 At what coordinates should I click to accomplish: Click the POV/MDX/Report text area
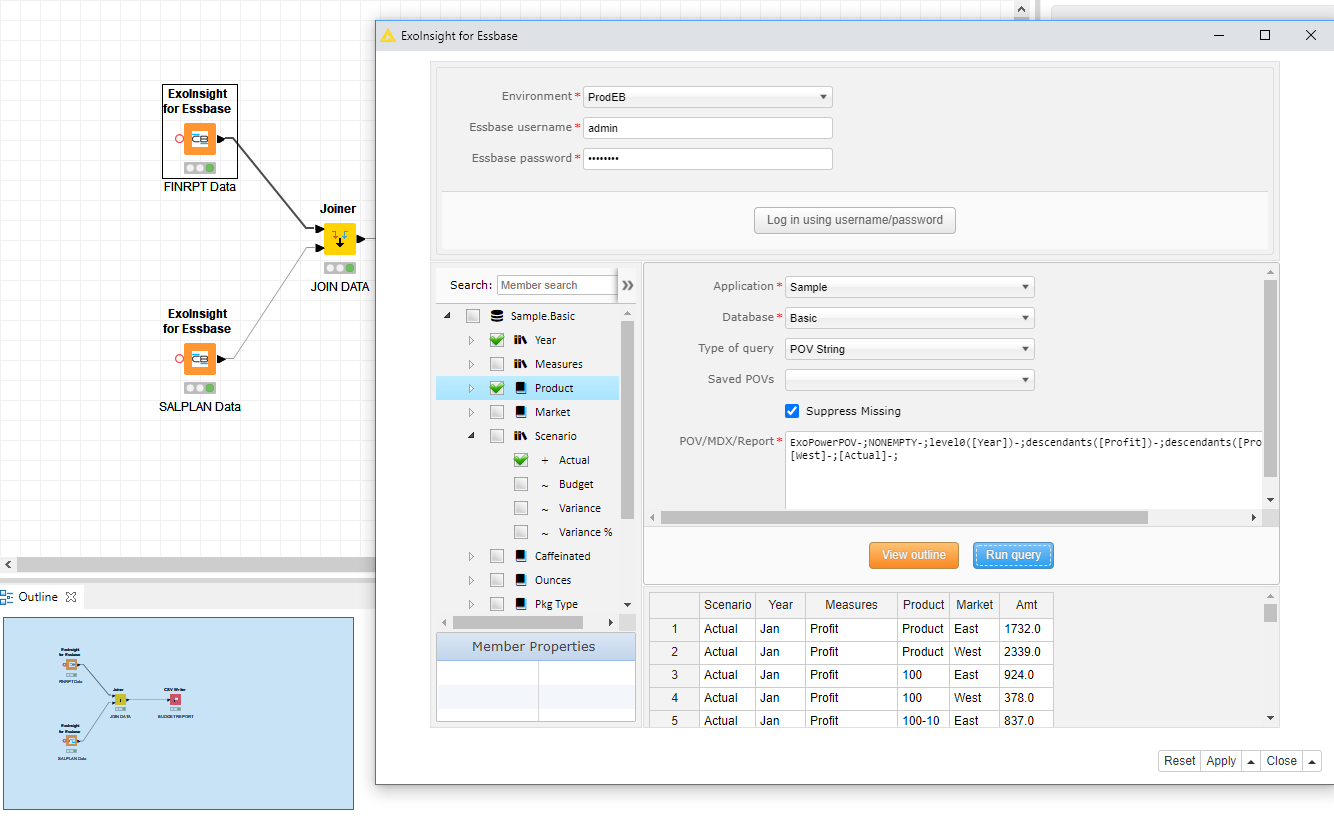[1025, 471]
